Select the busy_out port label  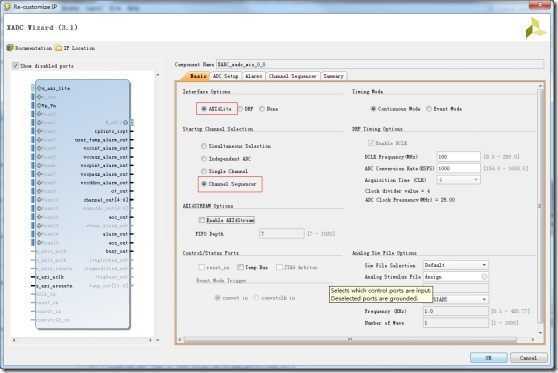coord(117,251)
